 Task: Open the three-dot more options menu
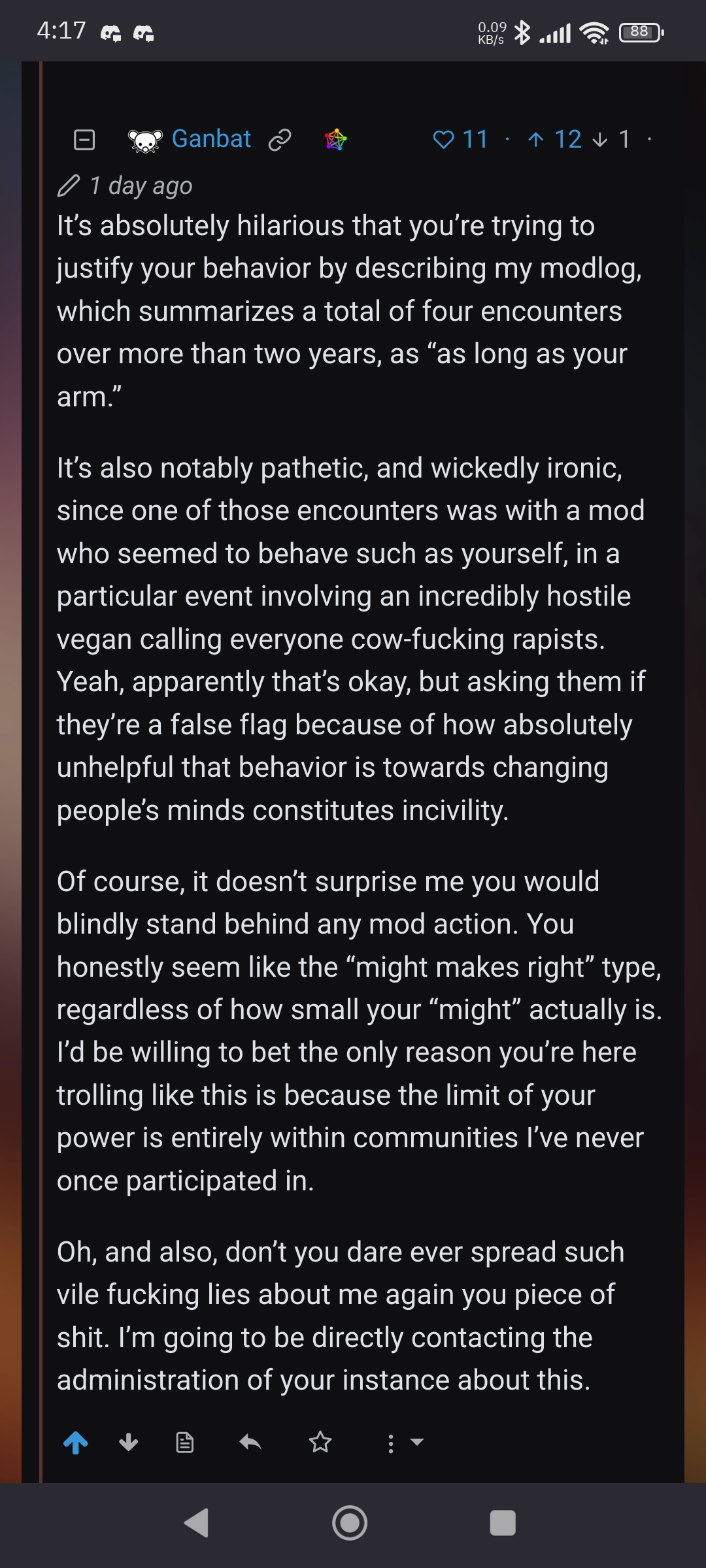click(391, 1443)
